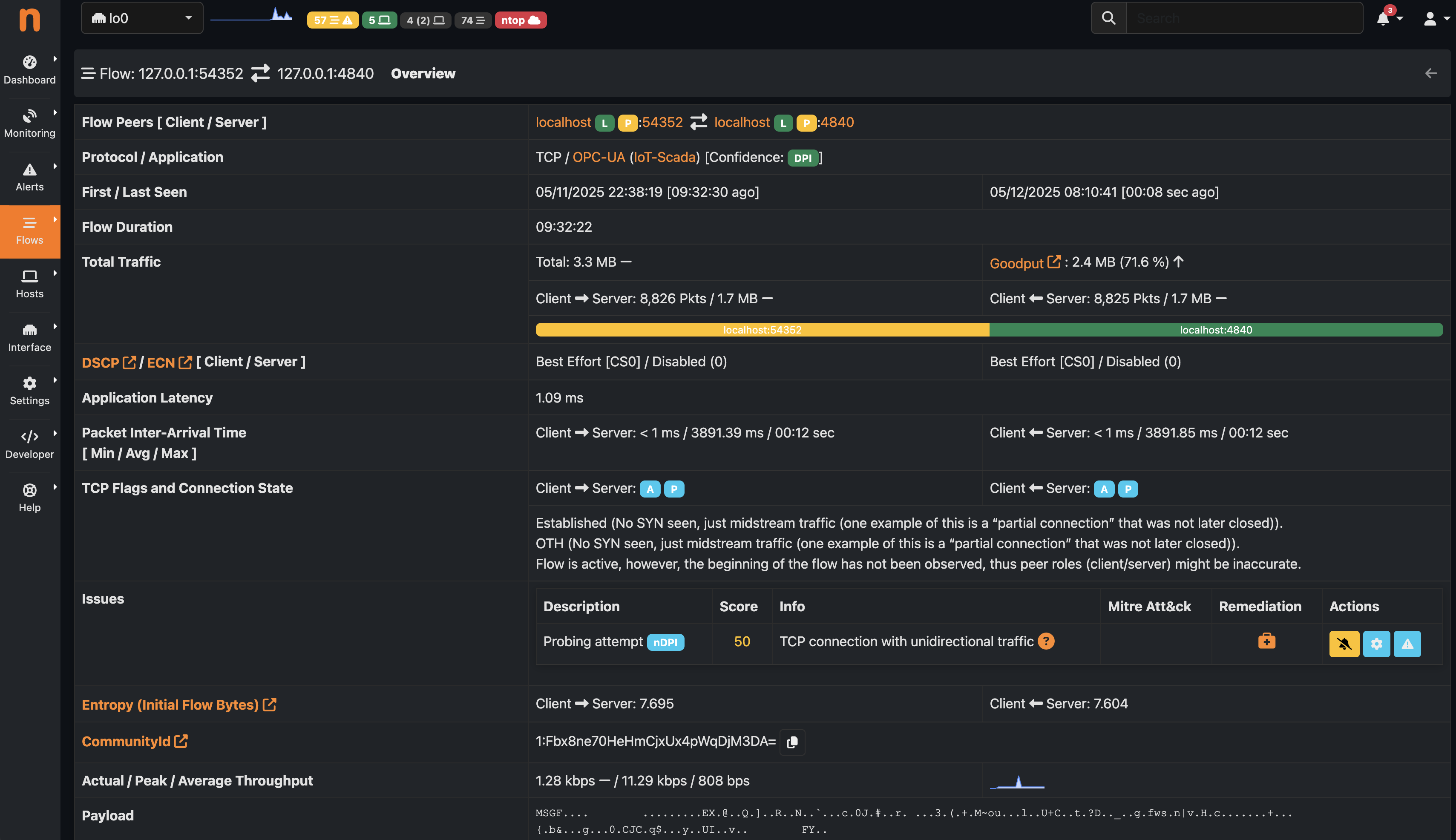Open the lo0 interface dropdown

[142, 18]
